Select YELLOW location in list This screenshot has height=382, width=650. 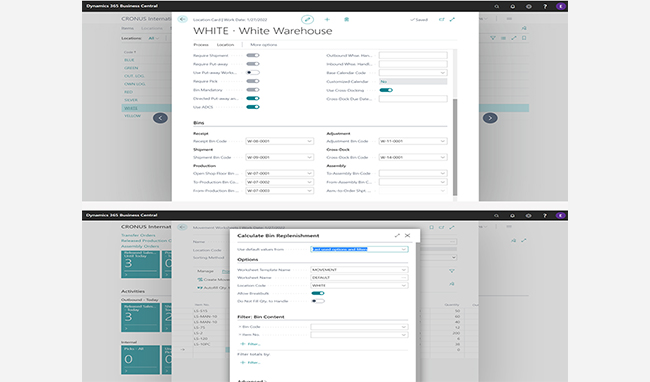coord(133,116)
